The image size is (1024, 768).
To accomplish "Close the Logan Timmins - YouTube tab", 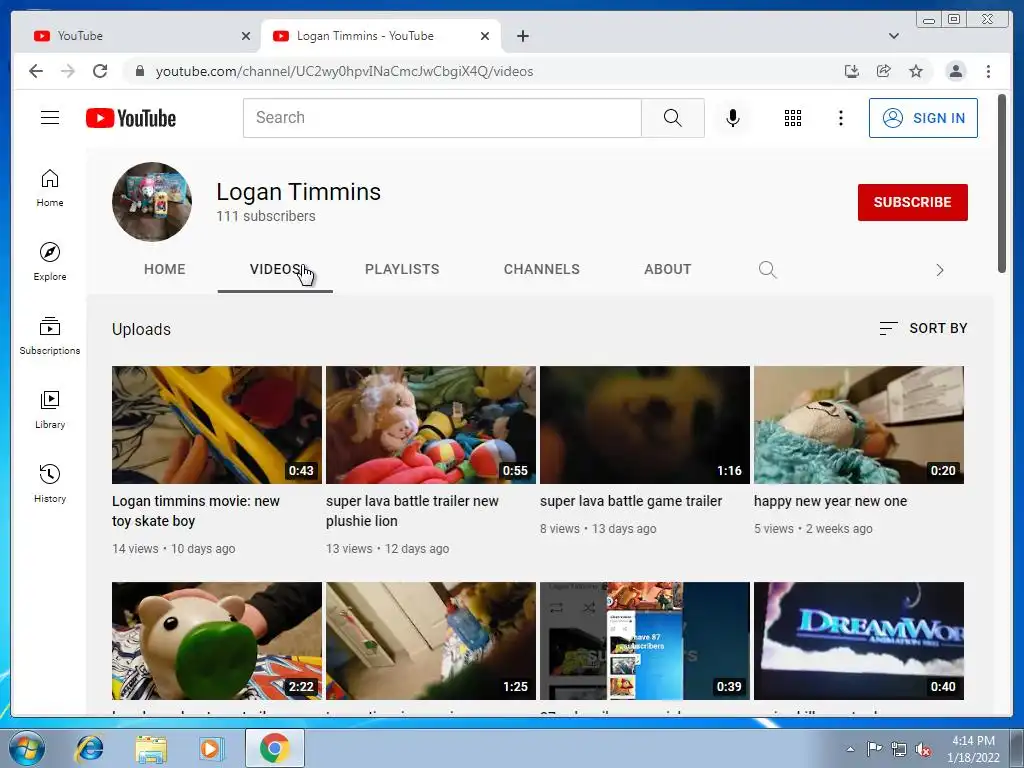I will (x=485, y=36).
